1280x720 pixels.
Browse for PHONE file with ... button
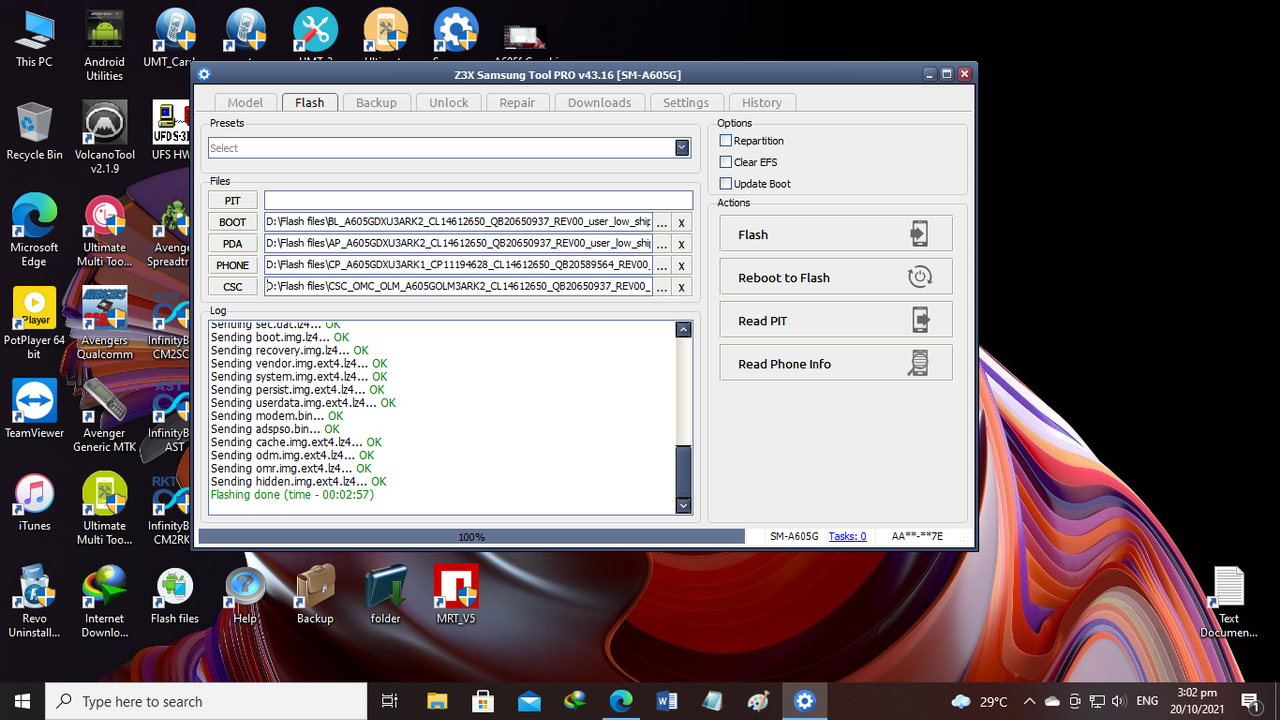(662, 266)
